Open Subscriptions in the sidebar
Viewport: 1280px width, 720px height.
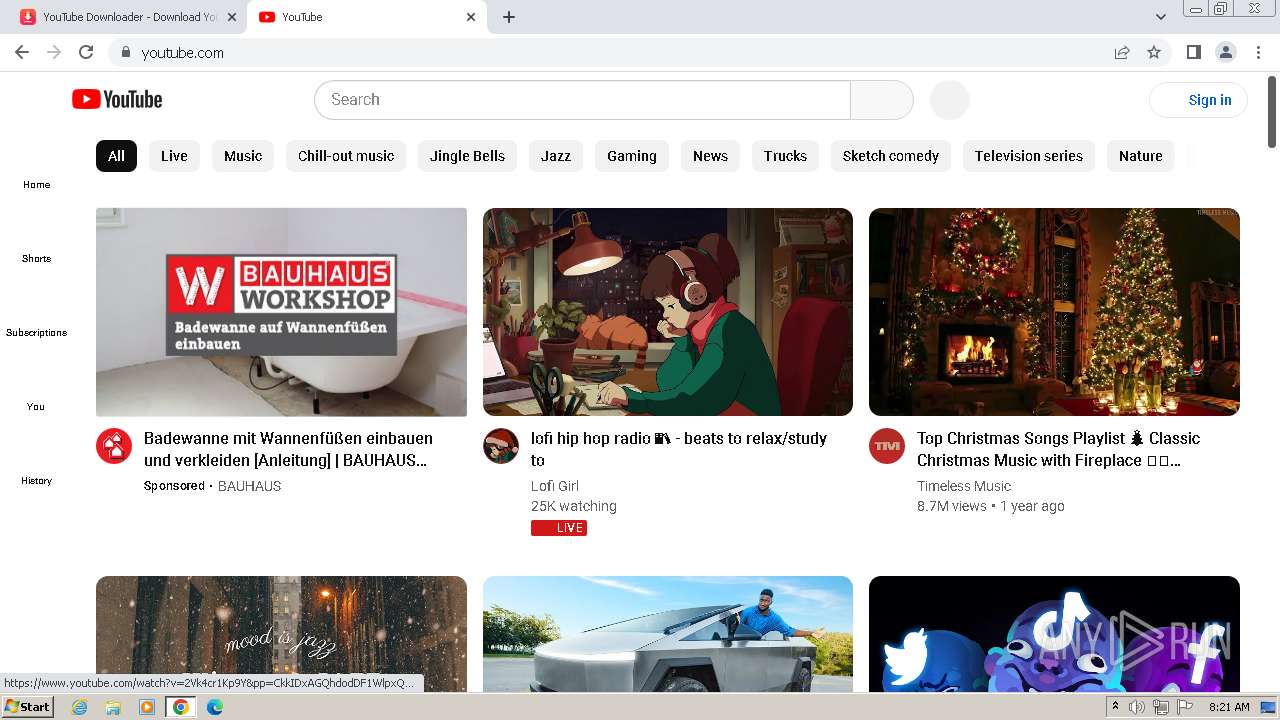[x=36, y=332]
